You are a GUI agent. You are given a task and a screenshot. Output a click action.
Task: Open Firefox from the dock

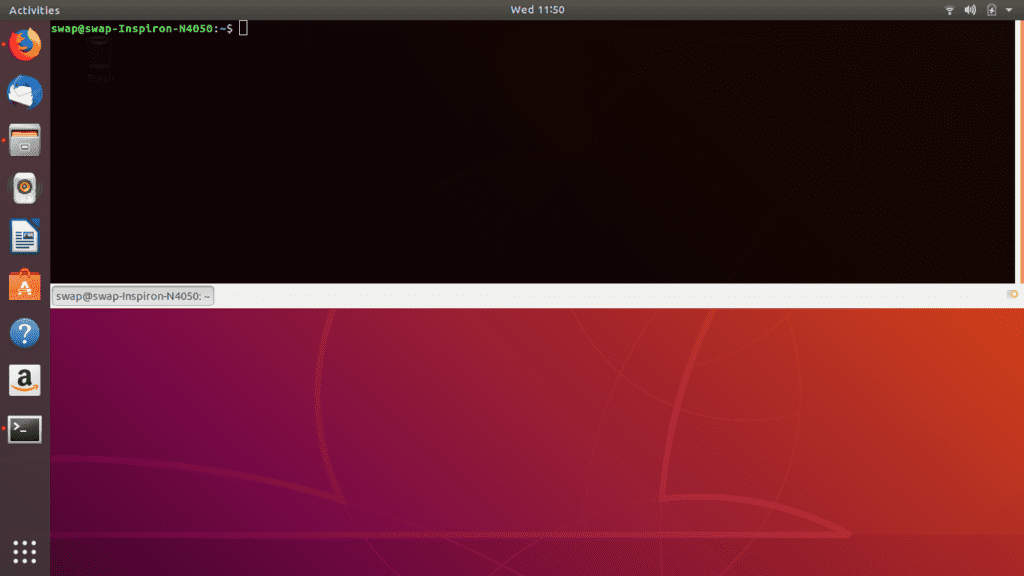[23, 44]
